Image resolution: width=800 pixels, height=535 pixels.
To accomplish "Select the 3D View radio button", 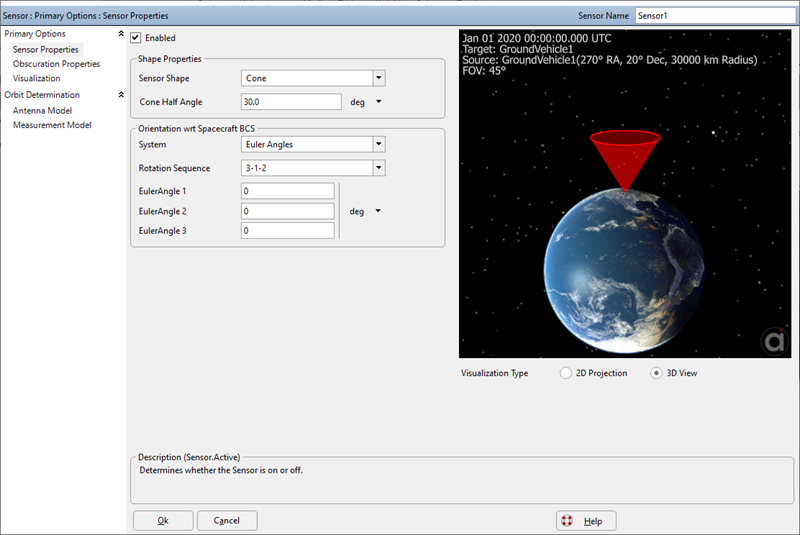I will 656,373.
